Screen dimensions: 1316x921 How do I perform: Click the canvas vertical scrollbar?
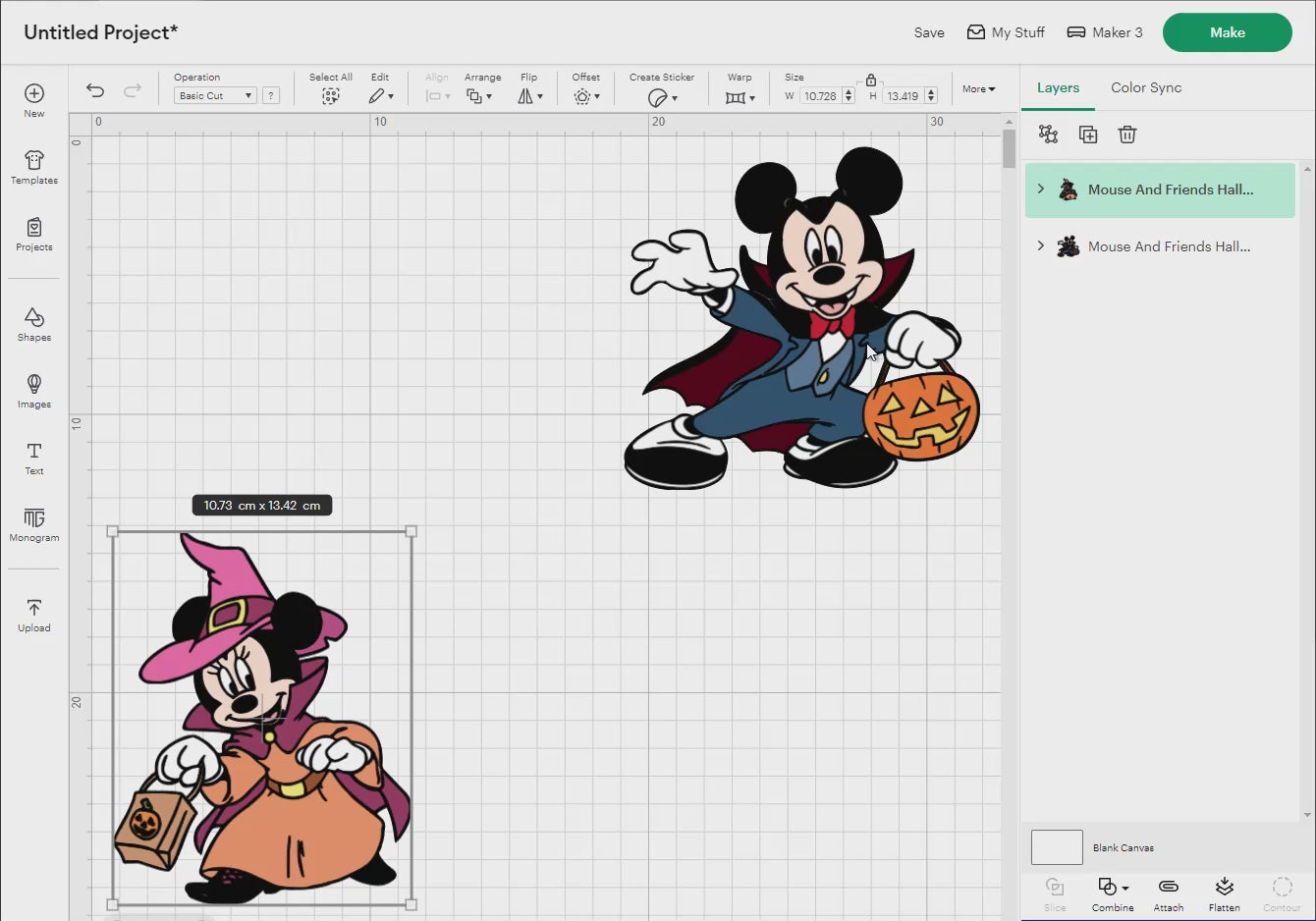point(1009,149)
